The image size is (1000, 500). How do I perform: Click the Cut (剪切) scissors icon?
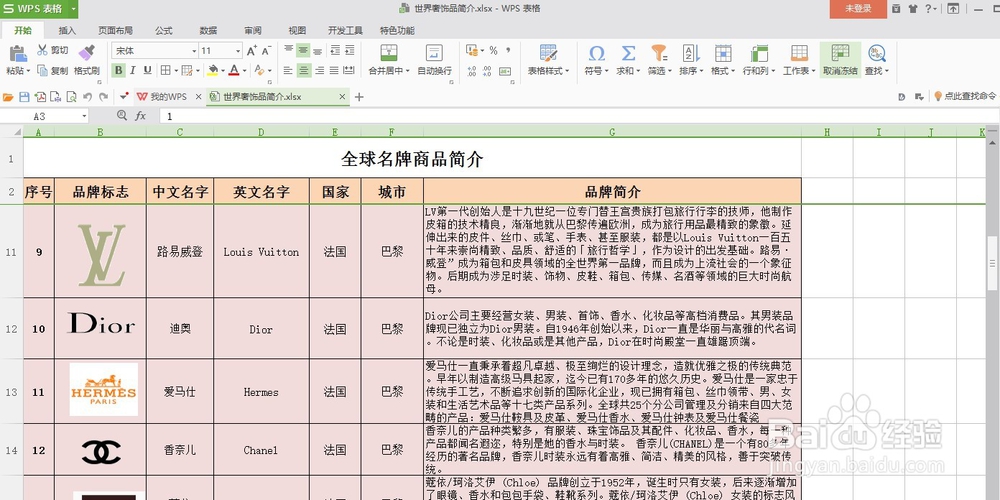[43, 50]
